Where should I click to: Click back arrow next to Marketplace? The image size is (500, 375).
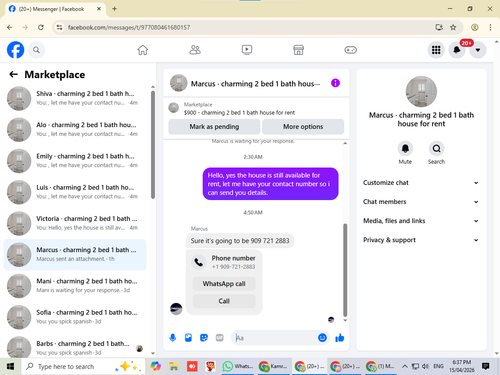point(13,74)
